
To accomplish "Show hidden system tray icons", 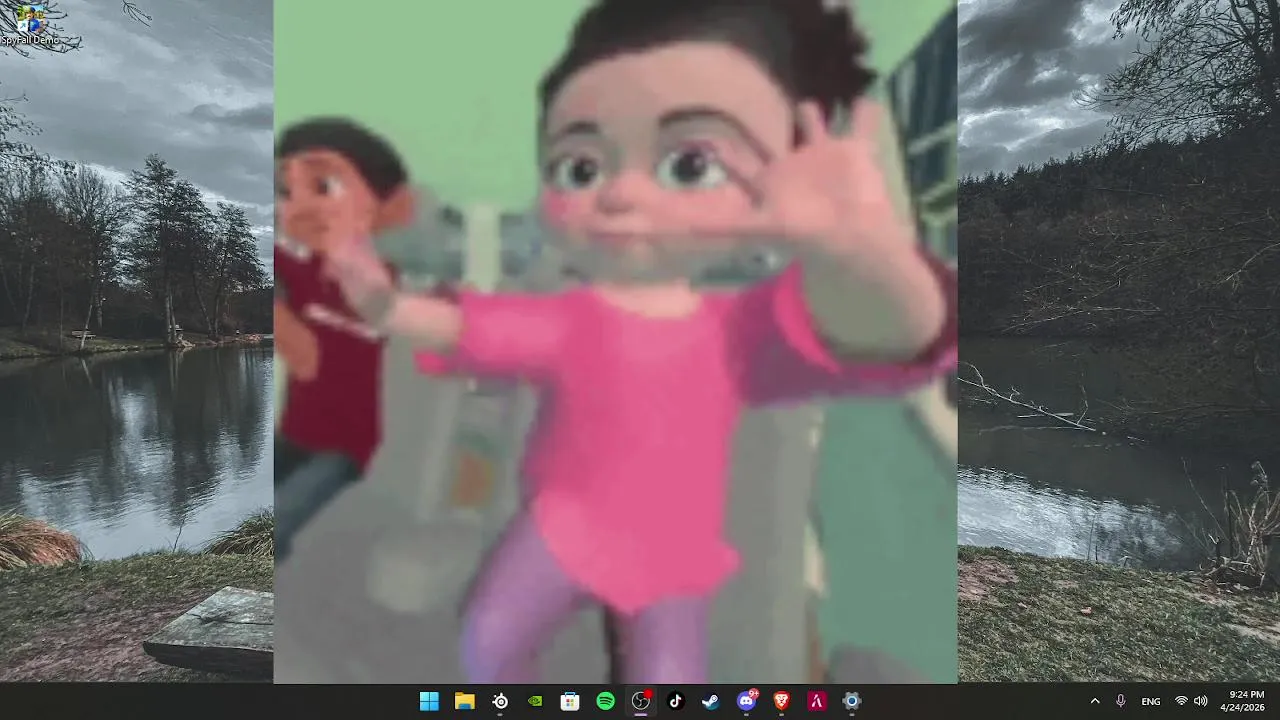I will point(1095,701).
